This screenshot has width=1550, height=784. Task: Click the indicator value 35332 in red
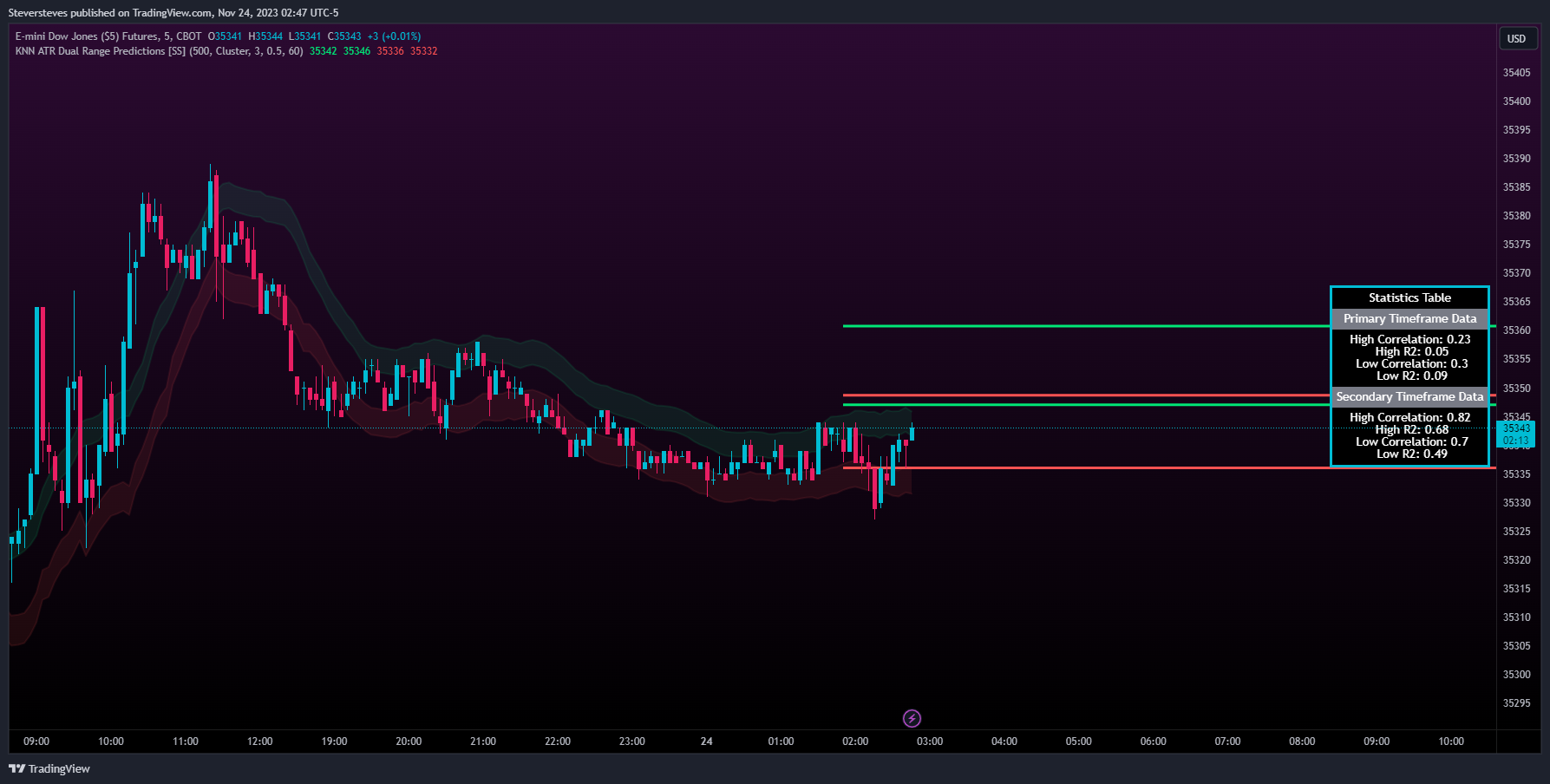(x=423, y=51)
